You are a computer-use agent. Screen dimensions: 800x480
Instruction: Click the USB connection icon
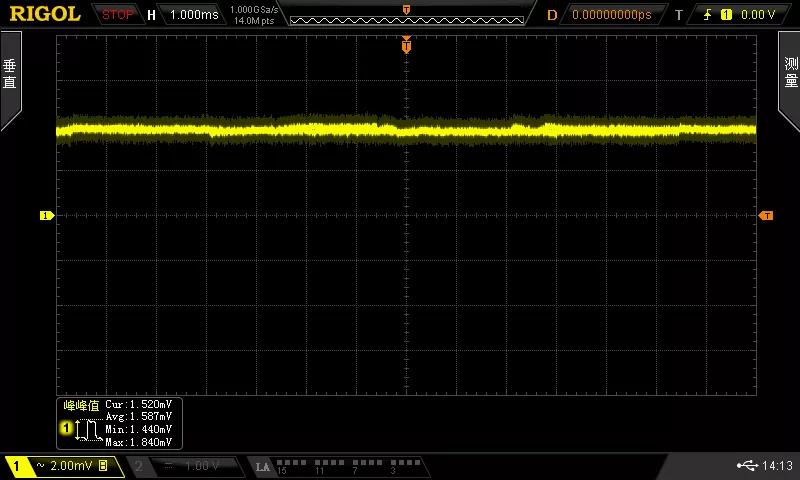coord(747,465)
